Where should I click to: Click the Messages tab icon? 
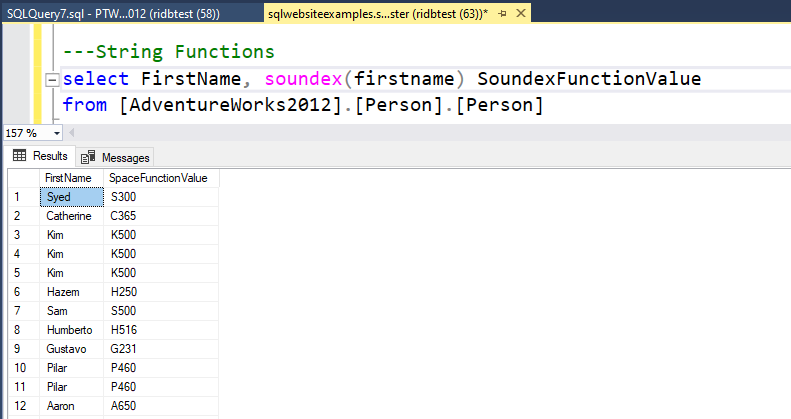pyautogui.click(x=88, y=157)
